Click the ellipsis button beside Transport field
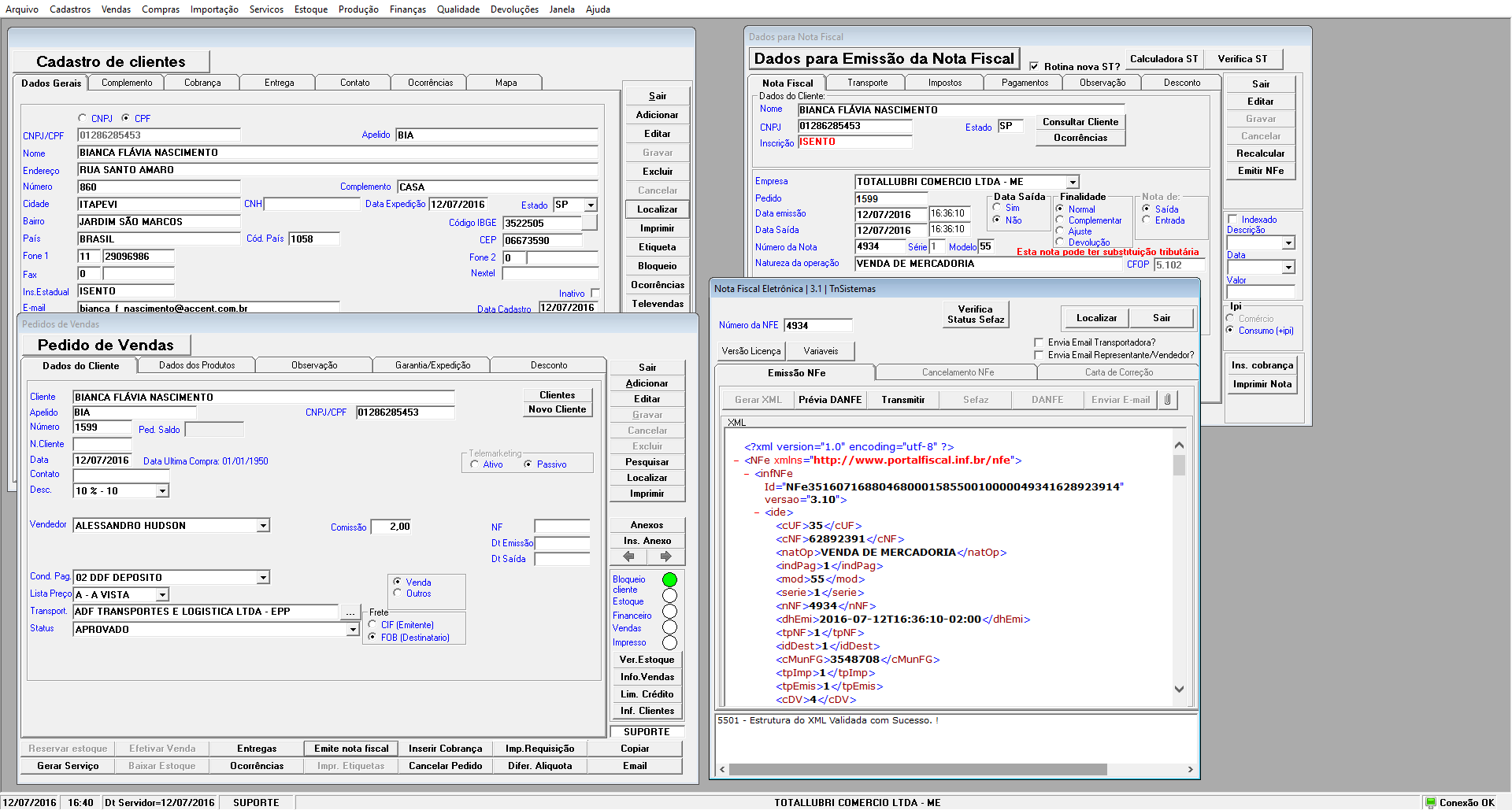 click(350, 612)
